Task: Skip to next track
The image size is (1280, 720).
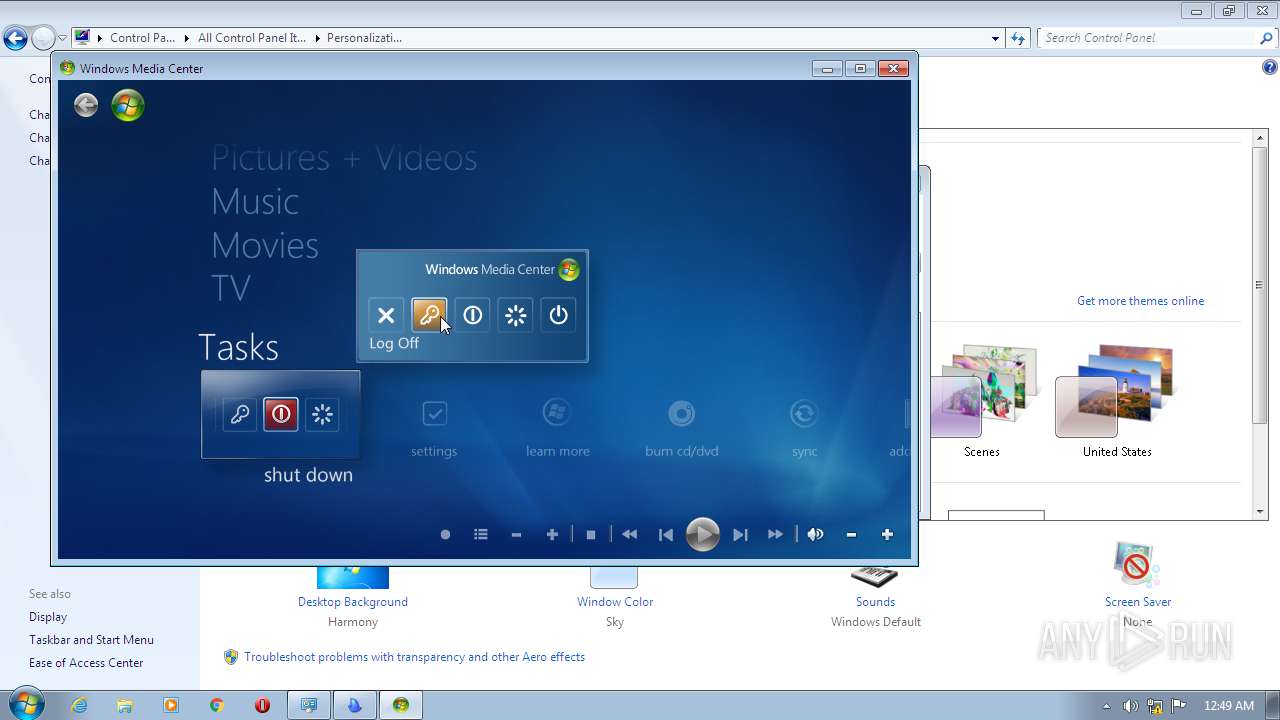Action: [740, 535]
